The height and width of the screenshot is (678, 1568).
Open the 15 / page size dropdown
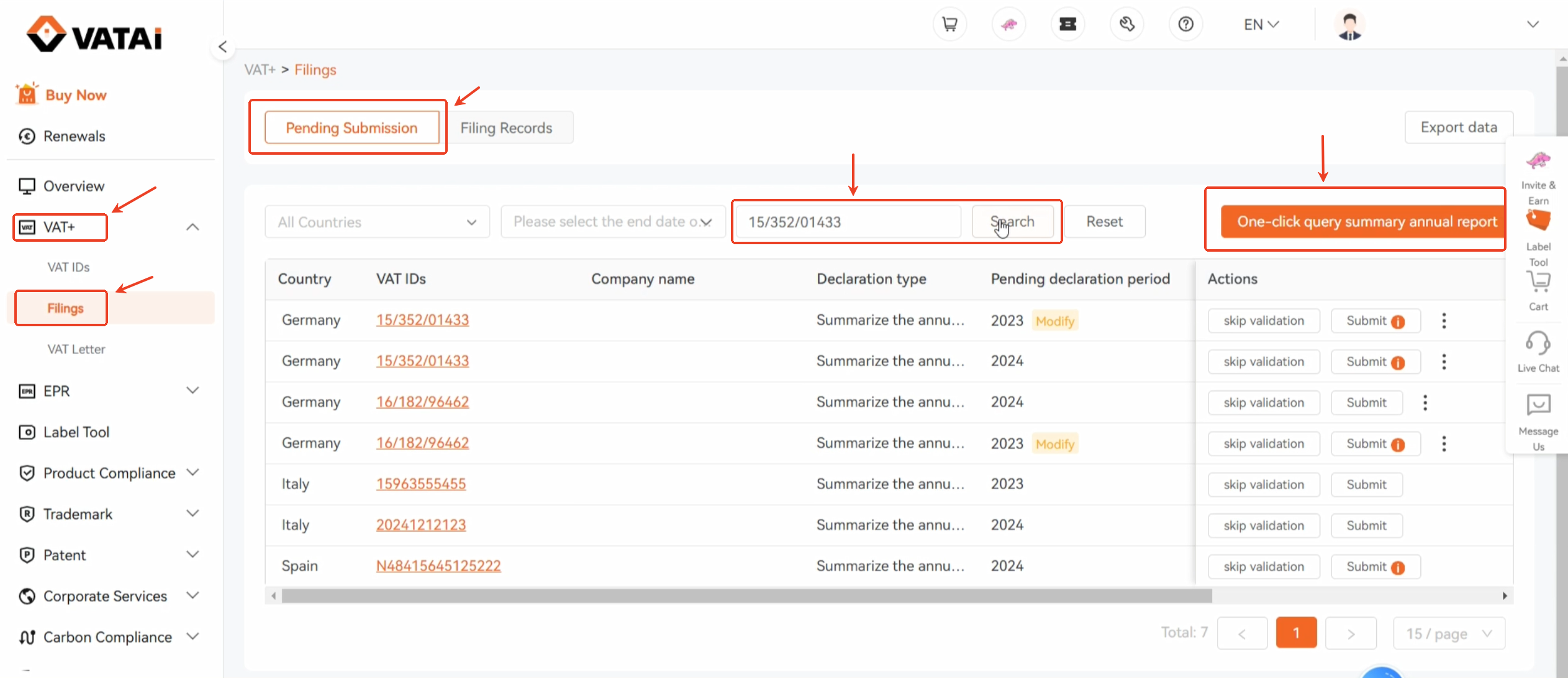coord(1449,633)
